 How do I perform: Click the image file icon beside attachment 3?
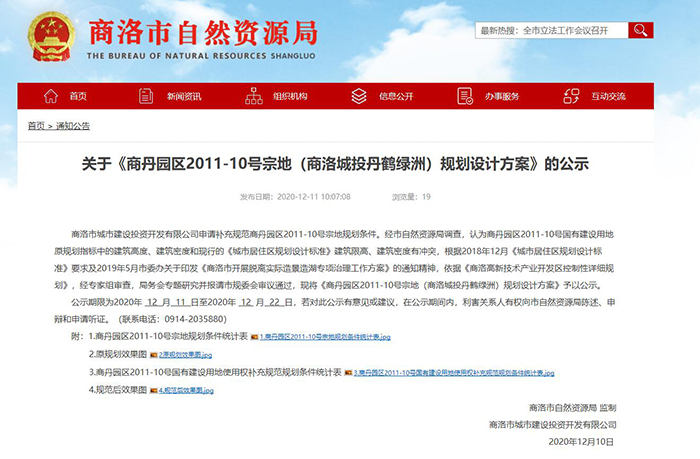[348, 373]
